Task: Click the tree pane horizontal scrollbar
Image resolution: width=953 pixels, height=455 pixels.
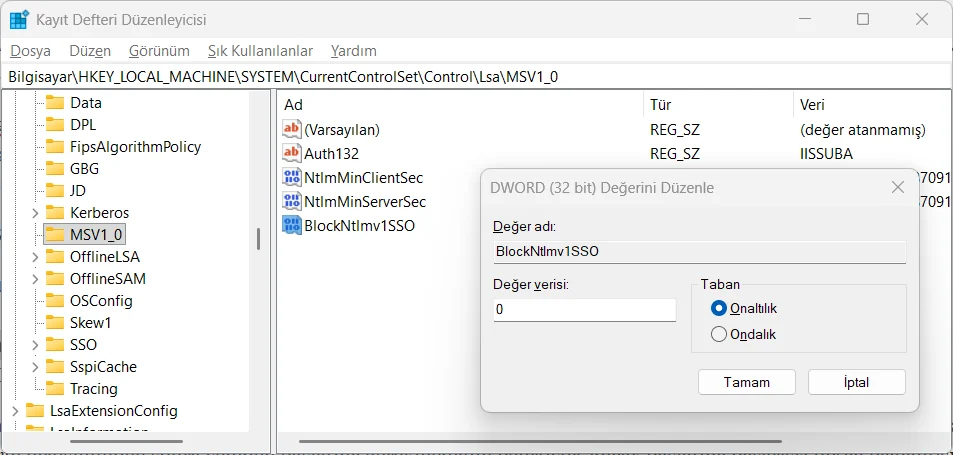Action: (x=128, y=441)
